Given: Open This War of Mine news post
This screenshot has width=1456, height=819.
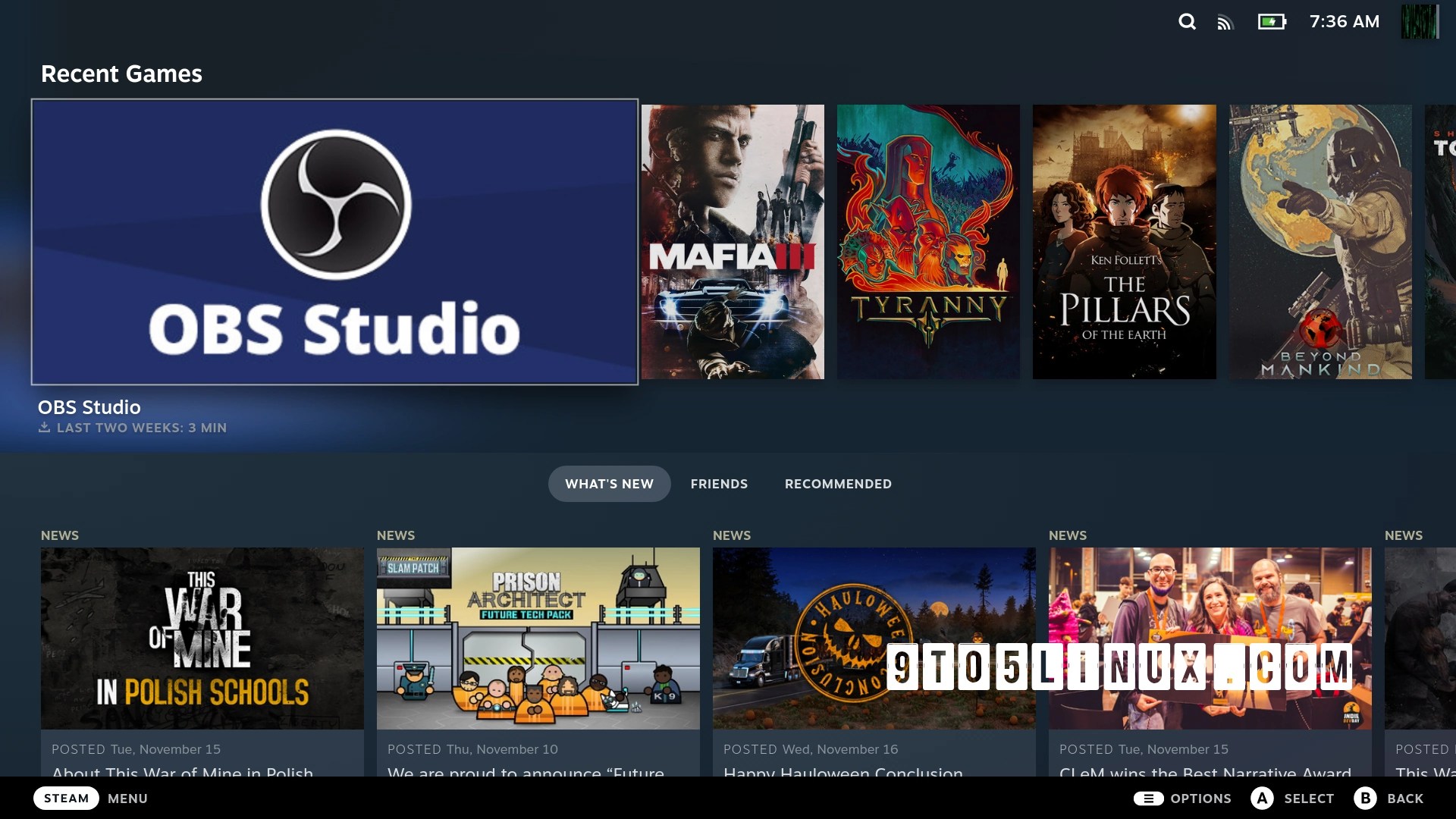Looking at the screenshot, I should pos(202,639).
